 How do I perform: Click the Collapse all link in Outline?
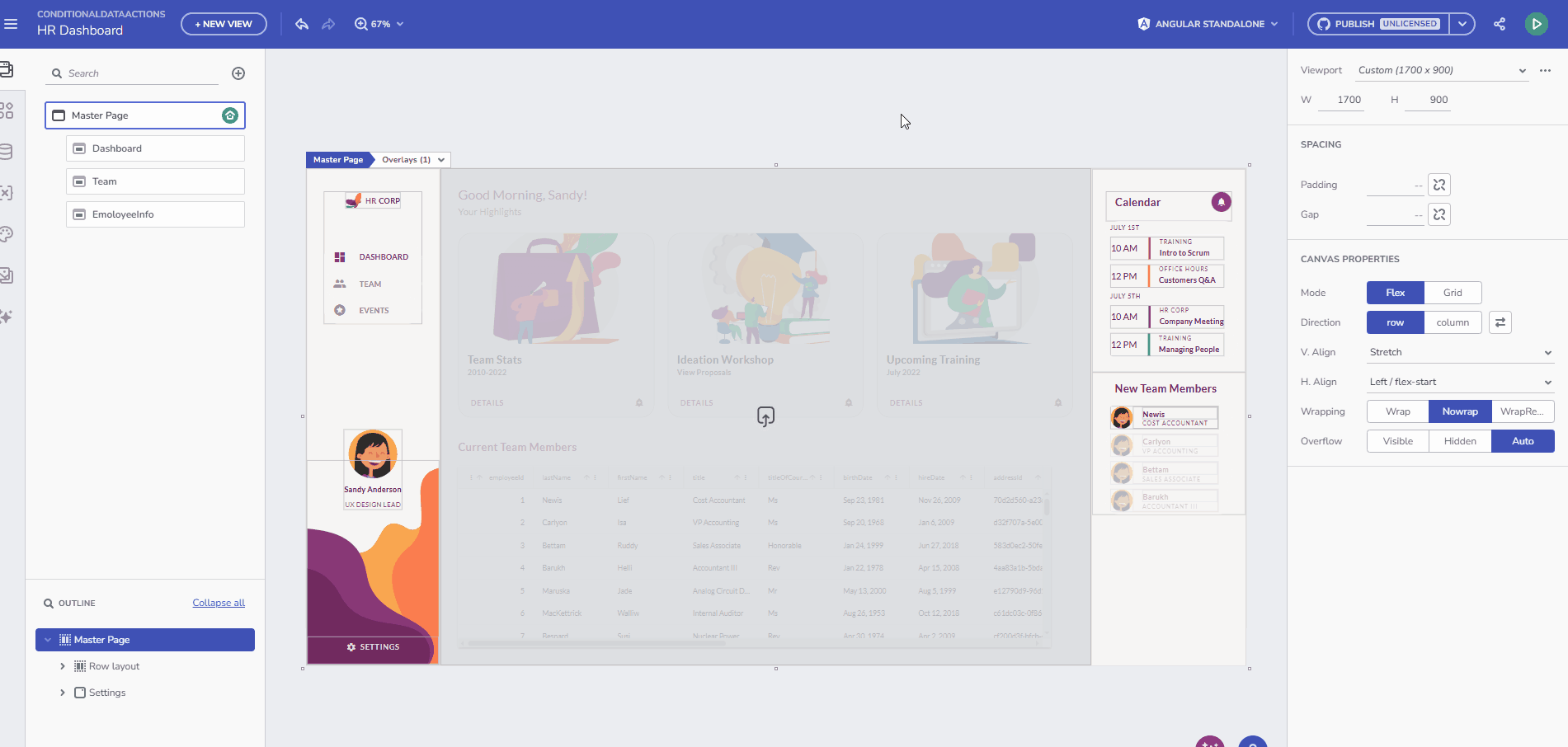pyautogui.click(x=218, y=603)
